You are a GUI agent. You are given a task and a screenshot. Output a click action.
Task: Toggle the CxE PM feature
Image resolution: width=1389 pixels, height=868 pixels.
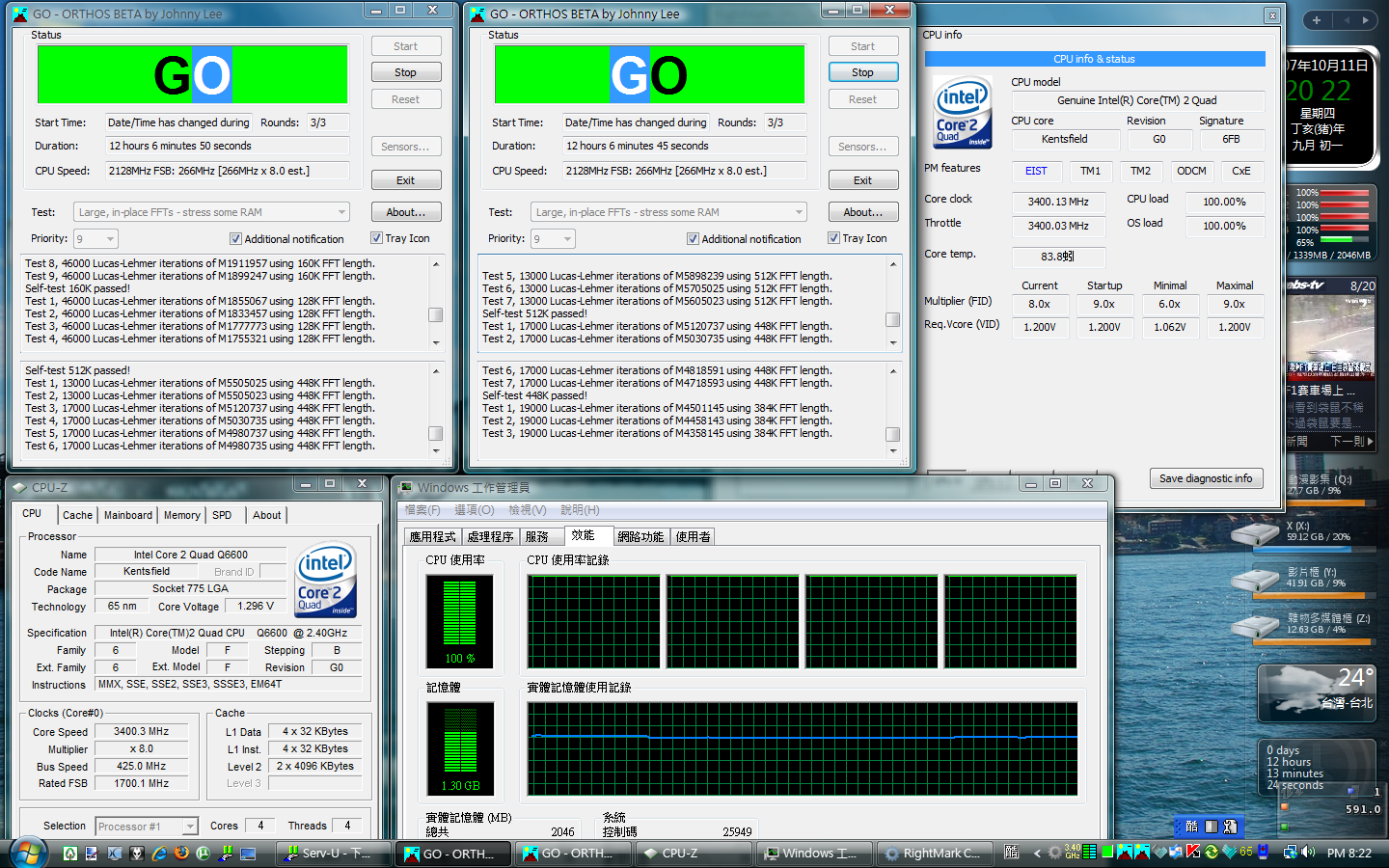(x=1241, y=171)
